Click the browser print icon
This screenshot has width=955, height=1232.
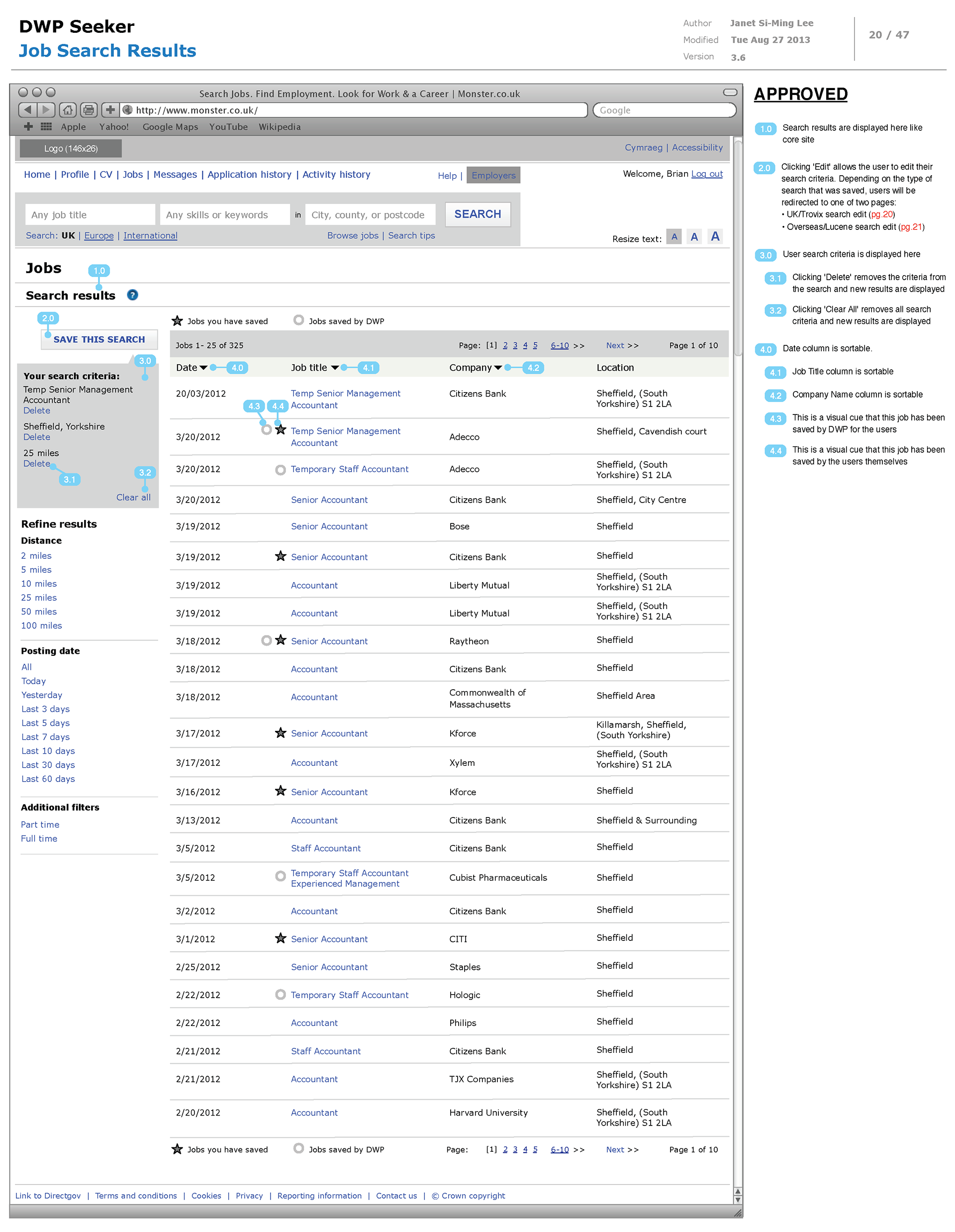coord(89,109)
